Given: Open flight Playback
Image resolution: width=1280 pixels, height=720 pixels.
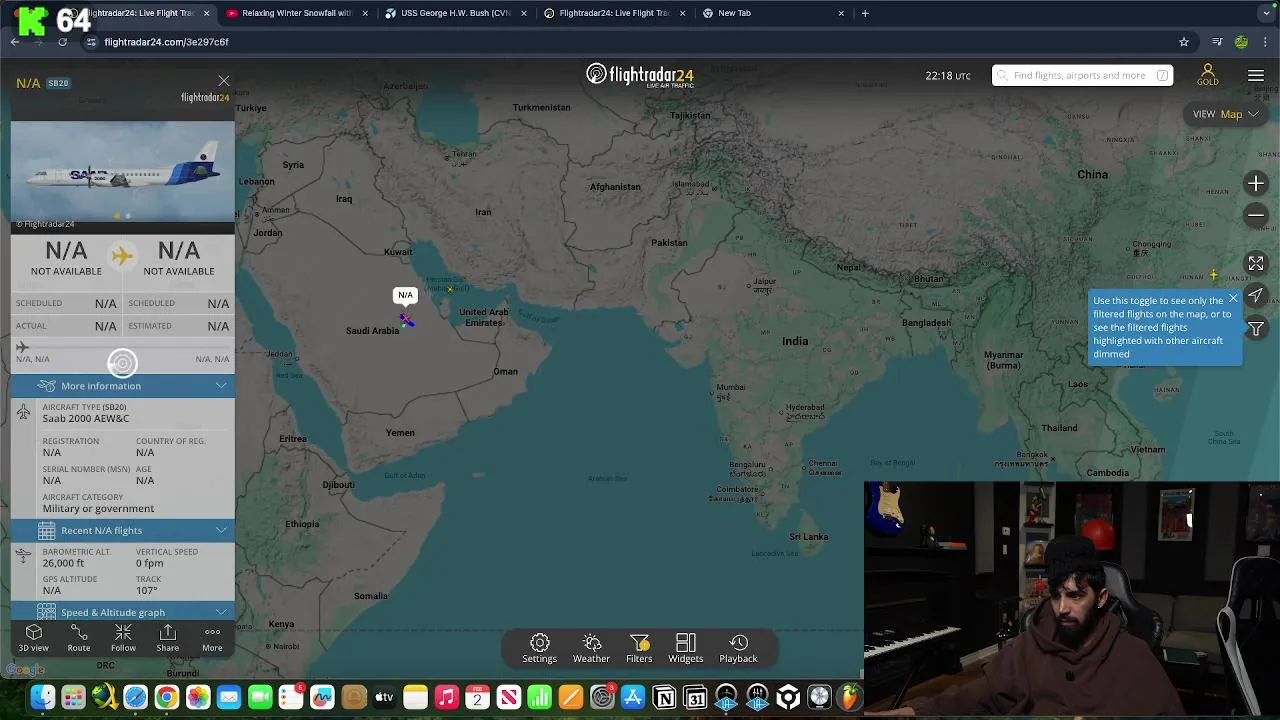Looking at the screenshot, I should coord(738,648).
